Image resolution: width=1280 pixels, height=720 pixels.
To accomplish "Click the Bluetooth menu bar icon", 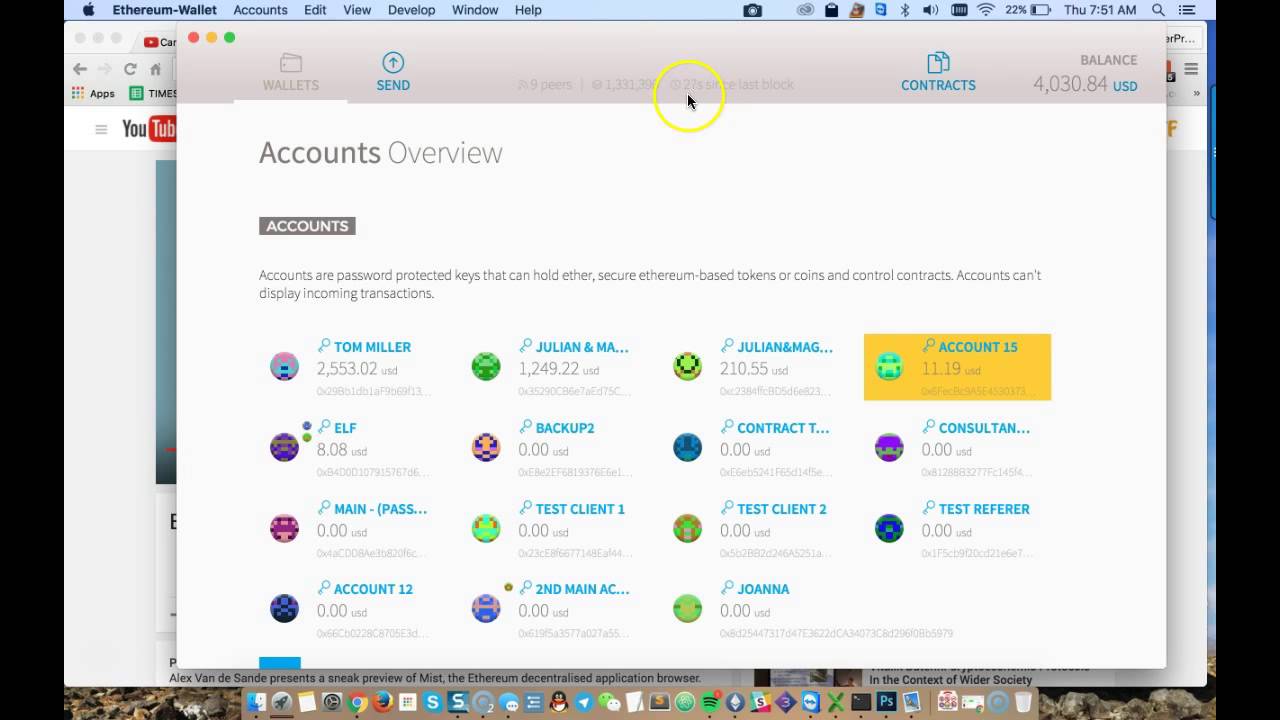I will click(906, 10).
